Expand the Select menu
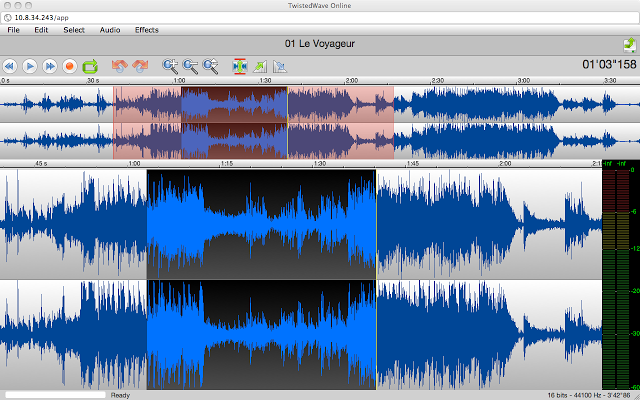640x400 pixels. (74, 30)
